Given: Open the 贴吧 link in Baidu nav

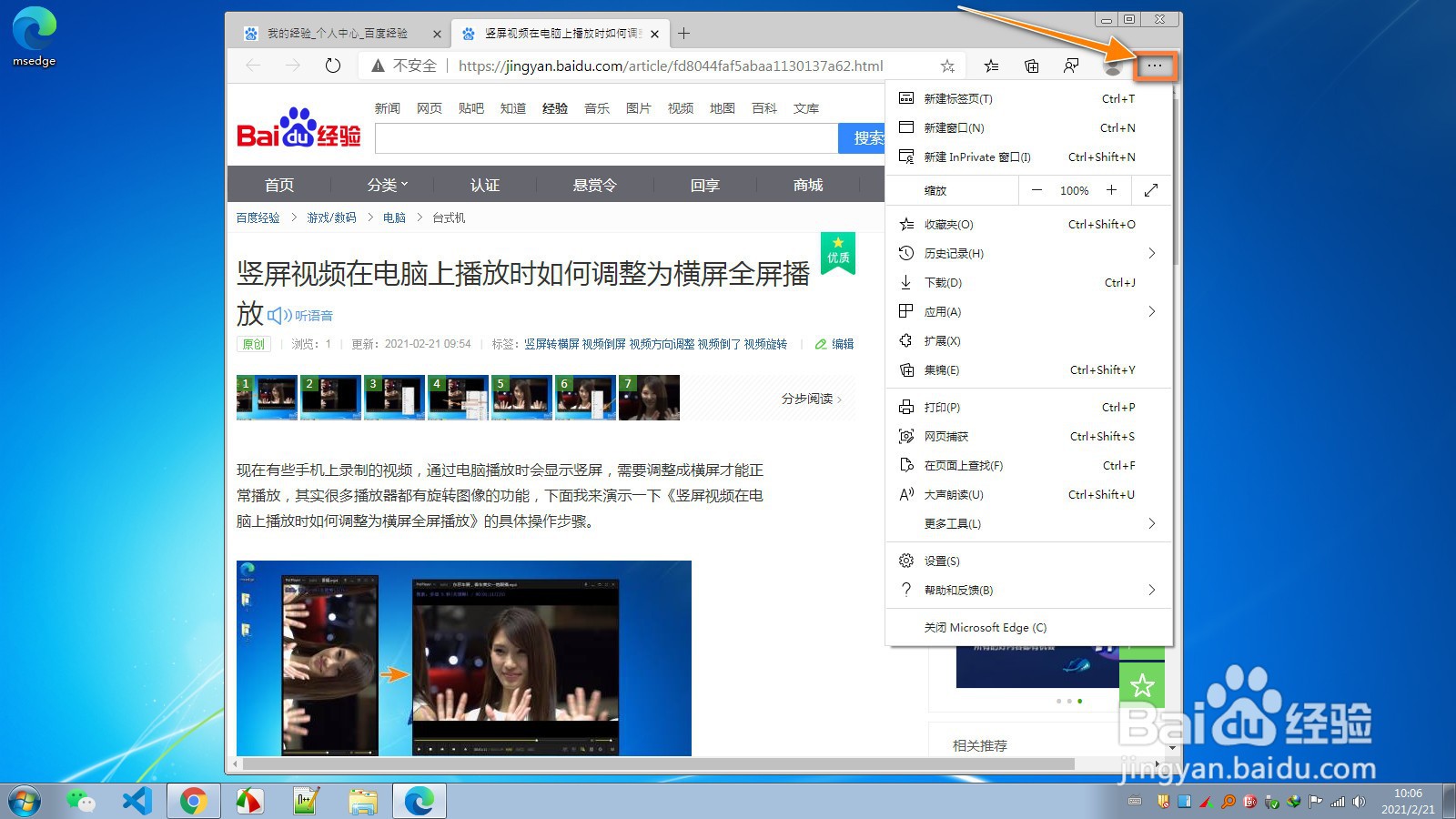Looking at the screenshot, I should (x=471, y=108).
